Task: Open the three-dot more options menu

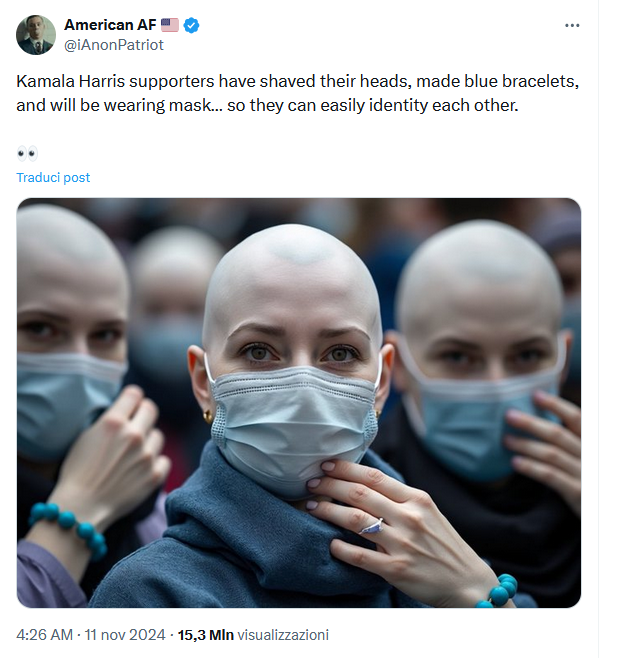Action: pos(572,26)
